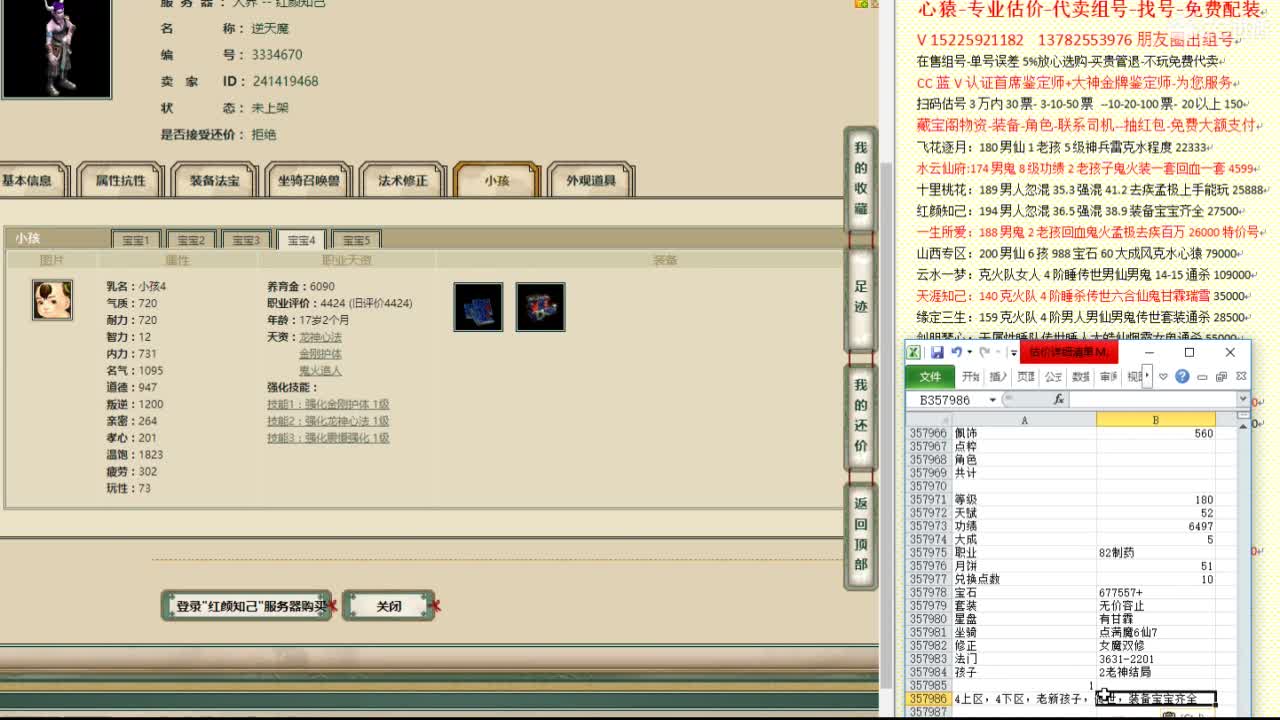View the first equipment item thumbnail

click(477, 306)
